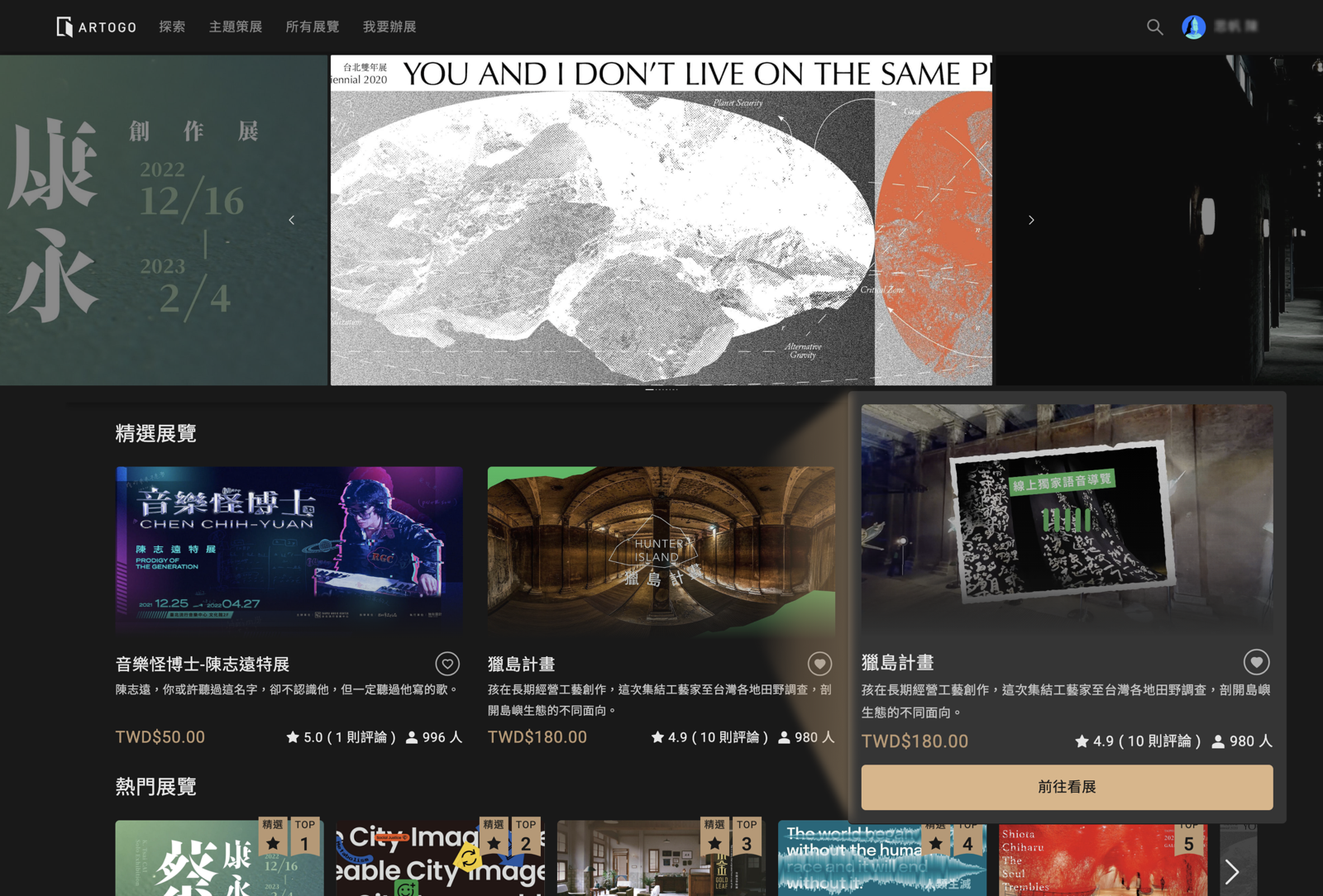The image size is (1323, 896).
Task: Open the 音樂怪博士 exhibition thumbnail
Action: [x=289, y=550]
